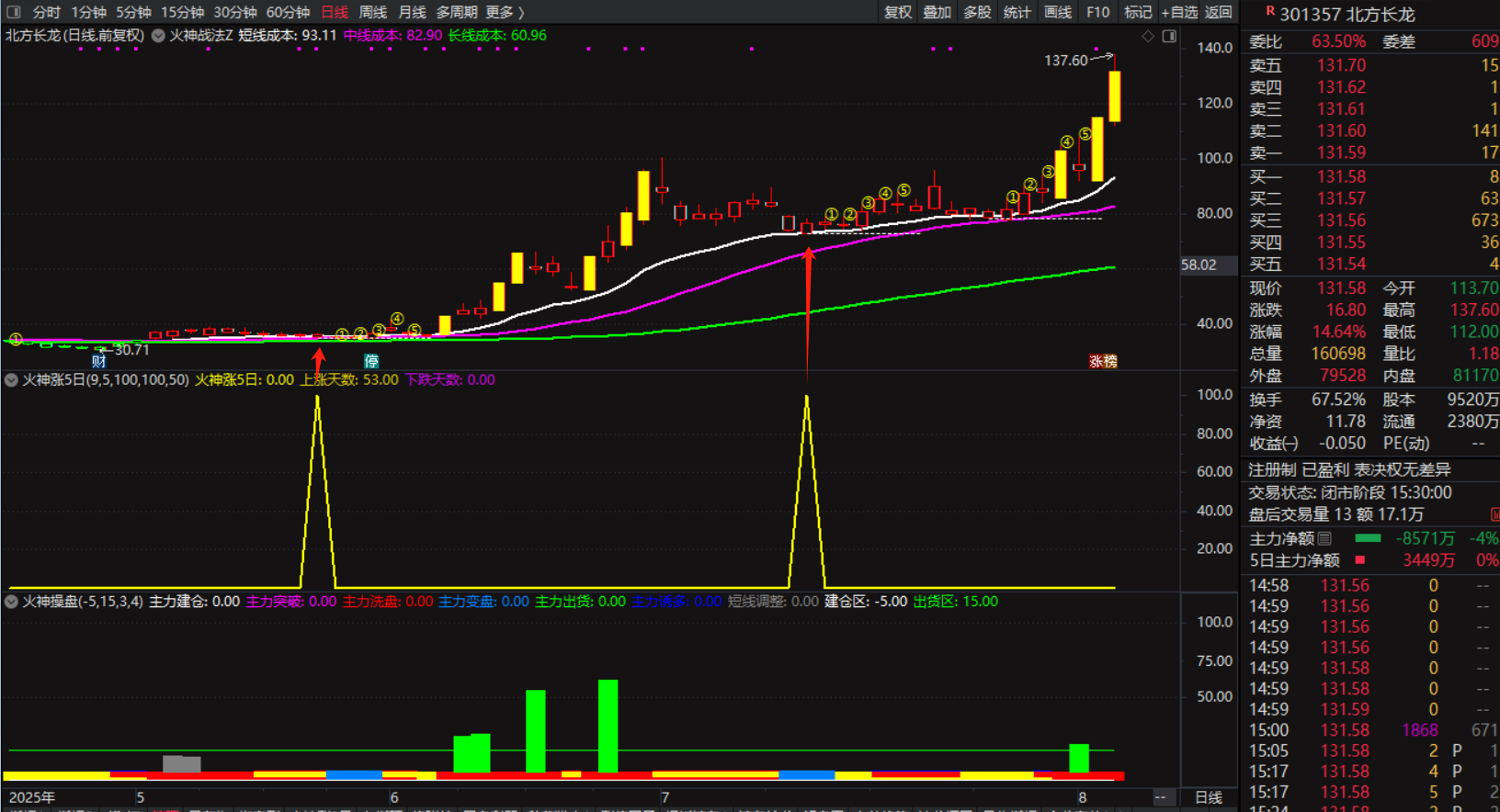The width and height of the screenshot is (1500, 812).
Task: Click the 涨幅 14.64% value
Action: click(x=1338, y=332)
